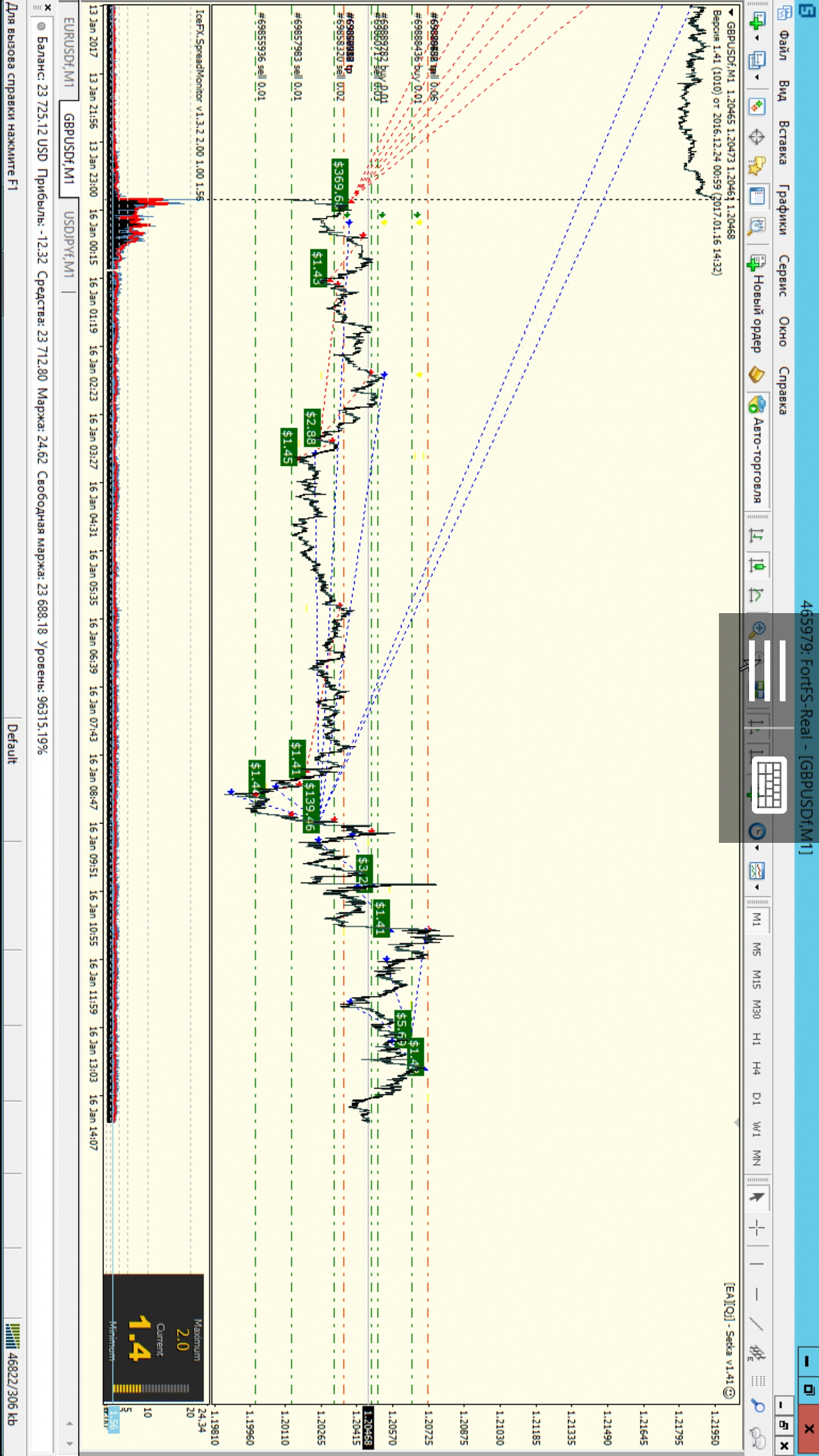Toggle the Data Window crosshair-circle icon
Viewport: 819px width, 1456px height.
pyautogui.click(x=757, y=136)
